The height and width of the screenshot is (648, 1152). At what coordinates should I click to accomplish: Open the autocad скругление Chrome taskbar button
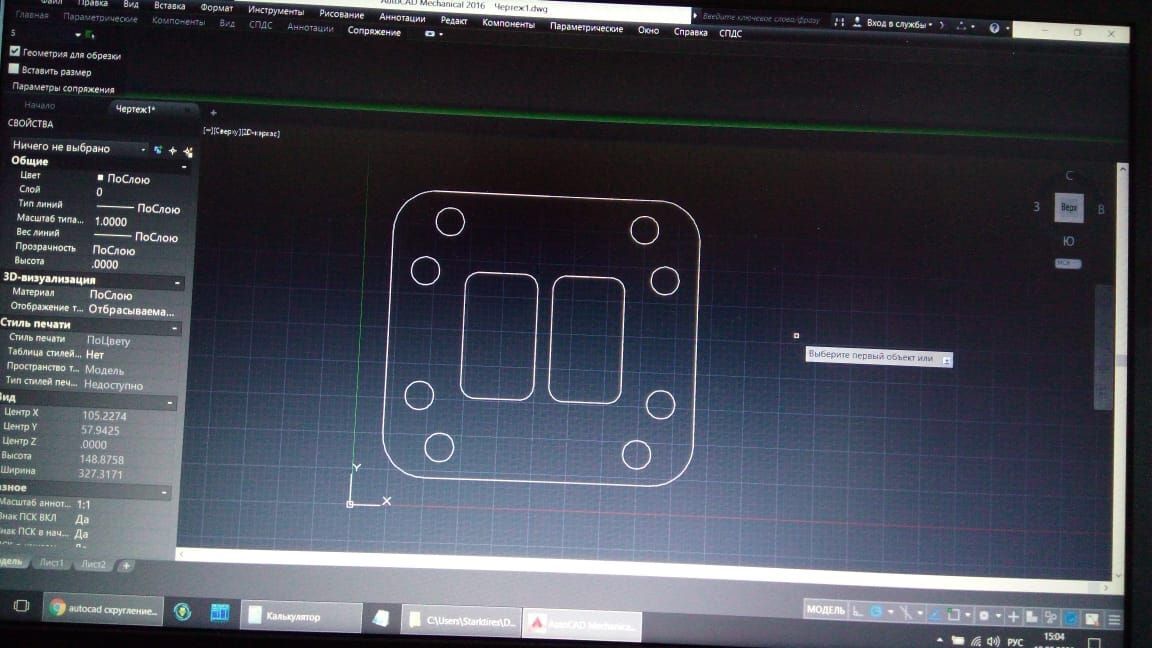click(103, 609)
